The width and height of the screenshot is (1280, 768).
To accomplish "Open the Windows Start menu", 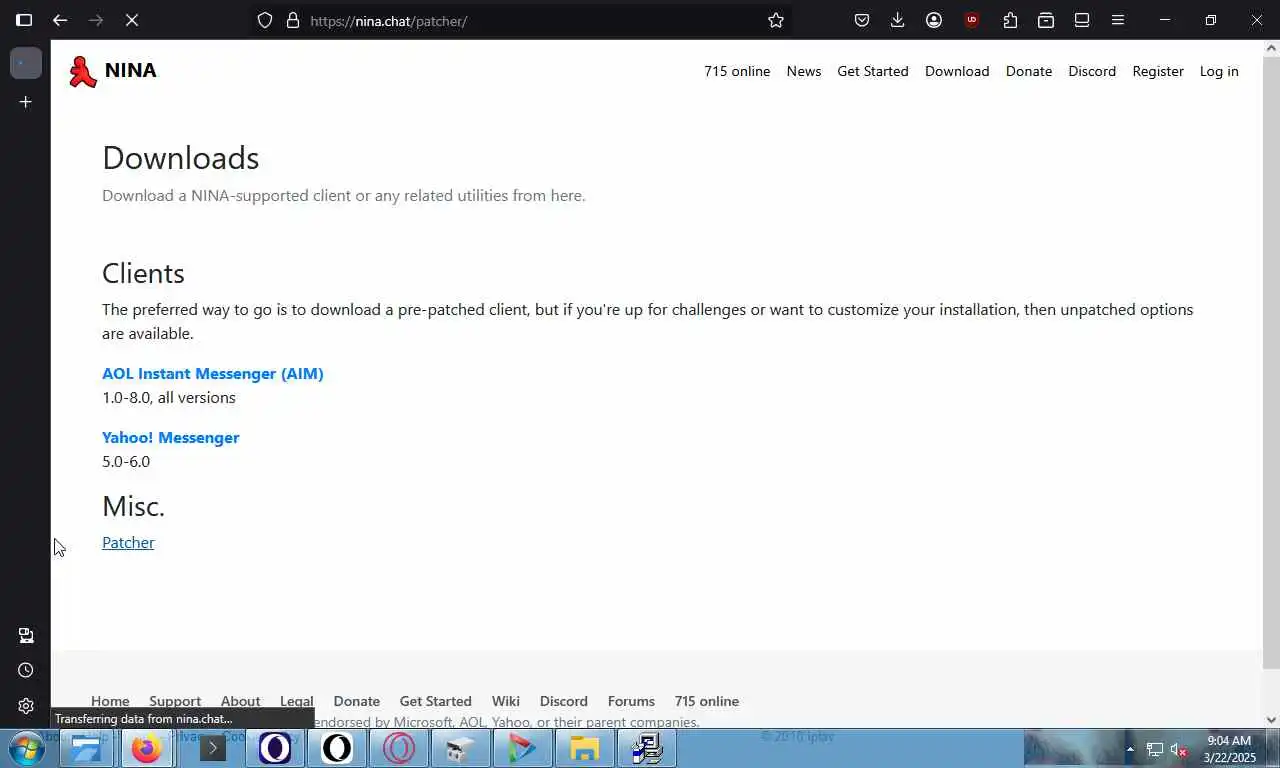I will click(x=26, y=748).
